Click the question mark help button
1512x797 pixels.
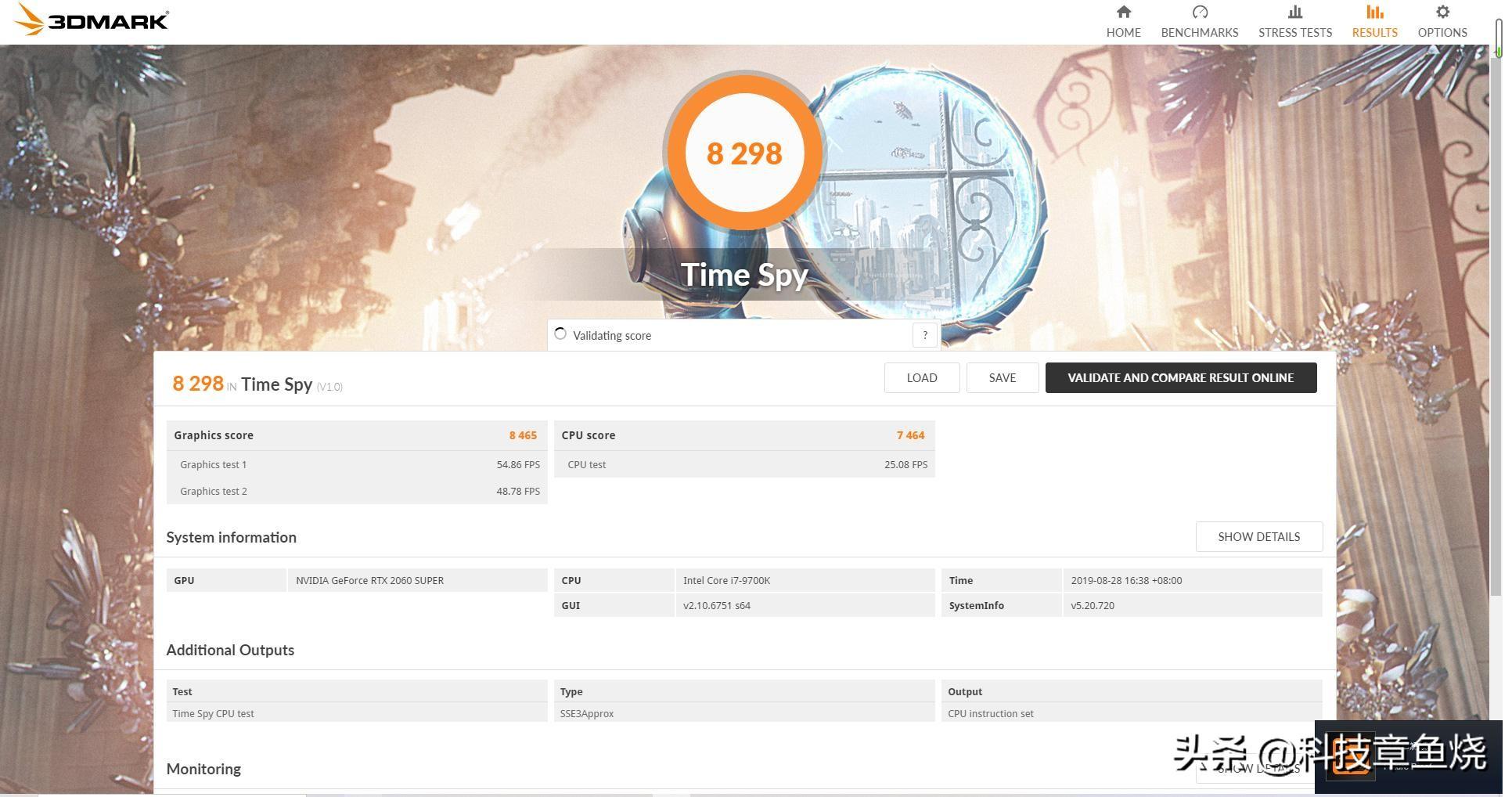[925, 335]
